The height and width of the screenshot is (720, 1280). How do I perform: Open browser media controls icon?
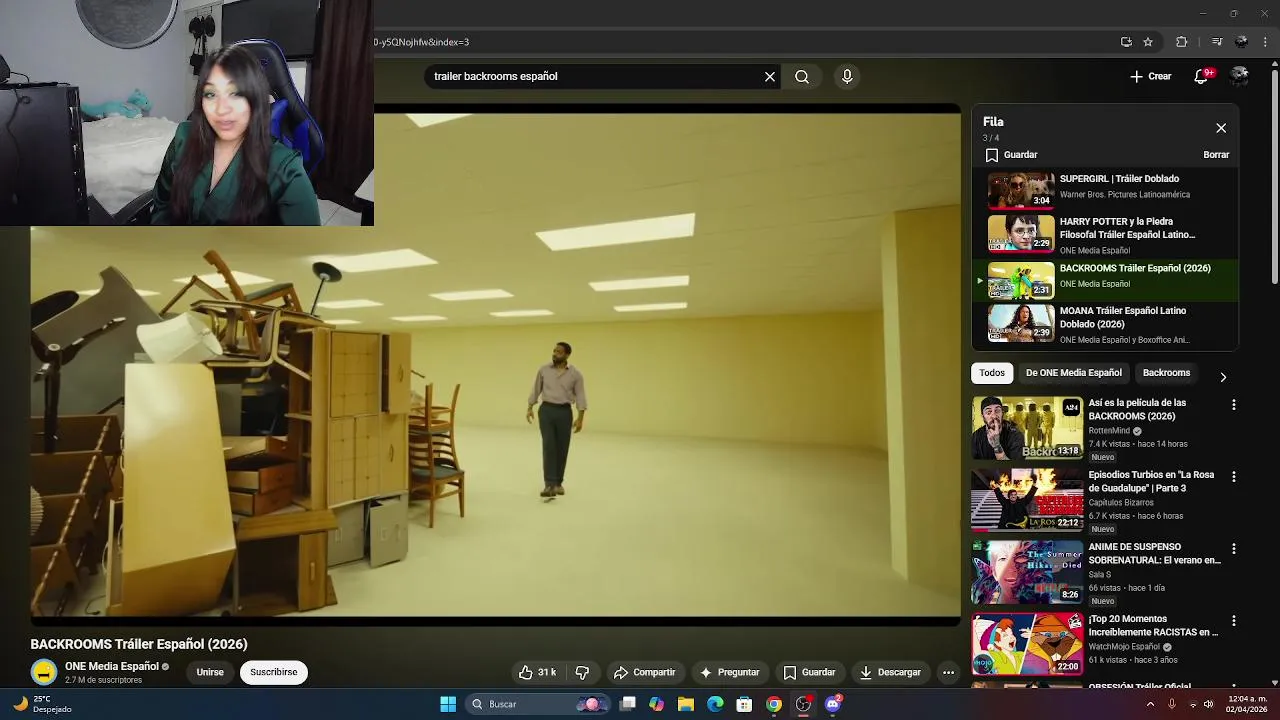pyautogui.click(x=1217, y=42)
